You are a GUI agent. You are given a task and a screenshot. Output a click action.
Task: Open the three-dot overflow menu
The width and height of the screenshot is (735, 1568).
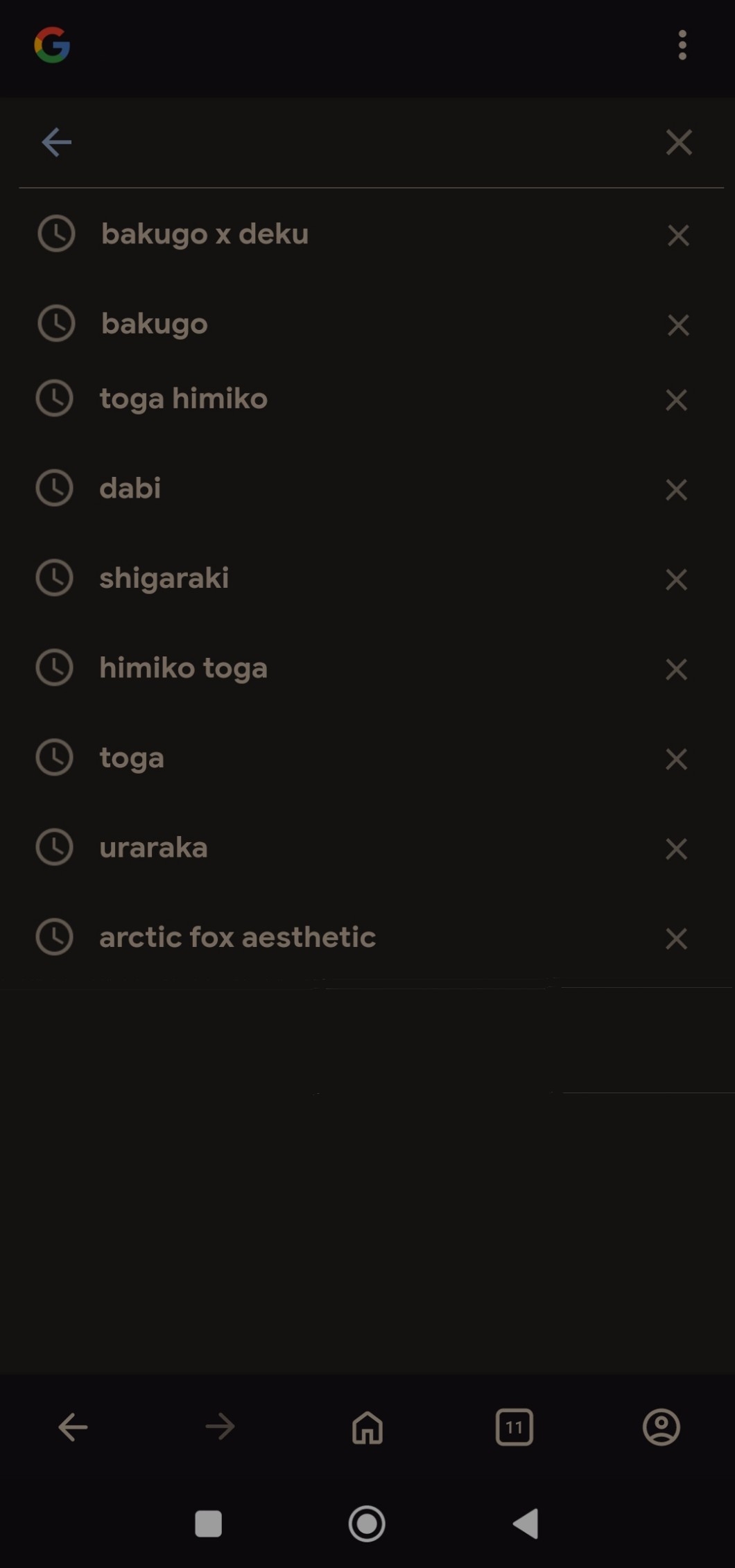coord(682,45)
